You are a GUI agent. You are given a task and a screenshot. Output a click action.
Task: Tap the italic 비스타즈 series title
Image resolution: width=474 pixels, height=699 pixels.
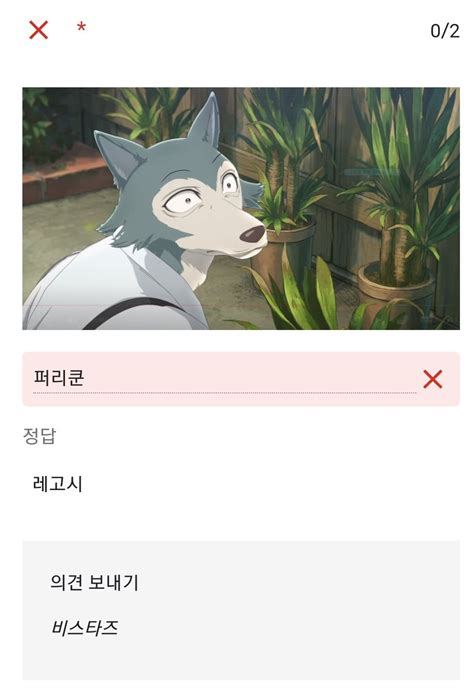pos(85,628)
